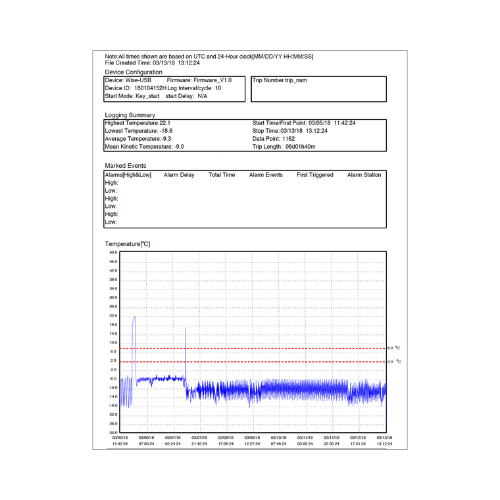Click the 'Trip Number trip_num' text
The width and height of the screenshot is (500, 500).
(280, 80)
